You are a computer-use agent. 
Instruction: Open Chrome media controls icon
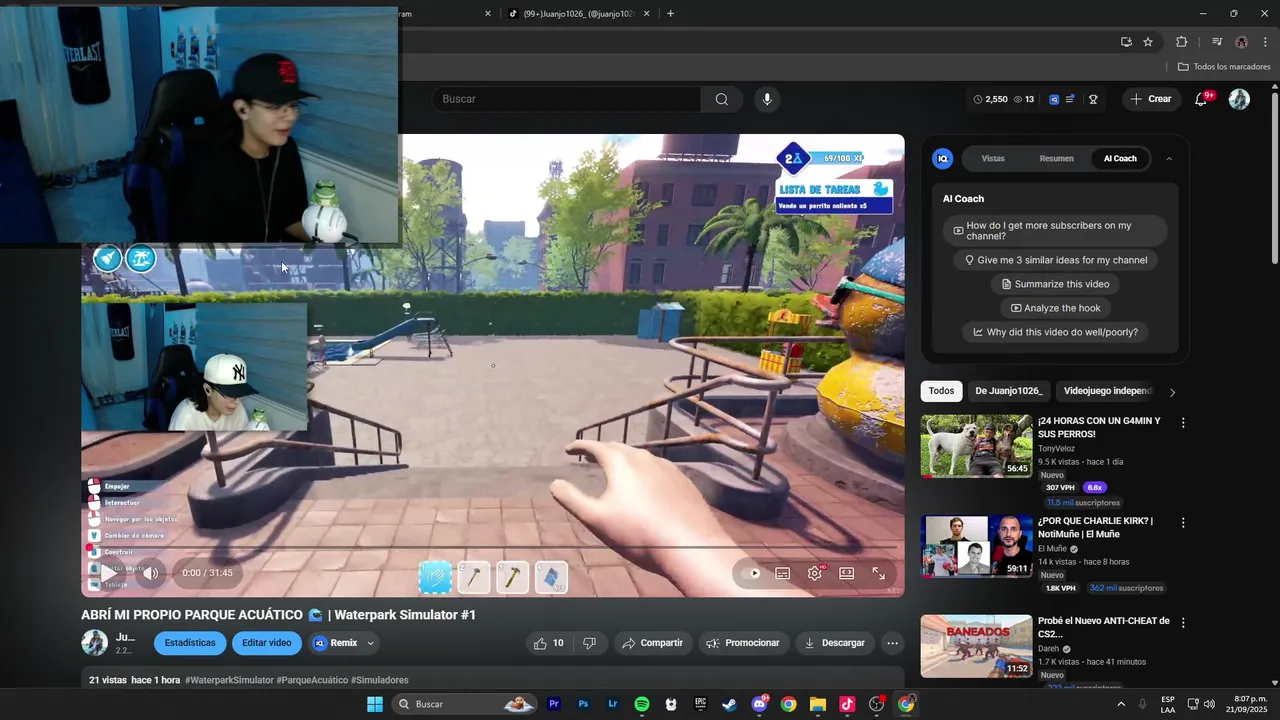coord(1217,42)
